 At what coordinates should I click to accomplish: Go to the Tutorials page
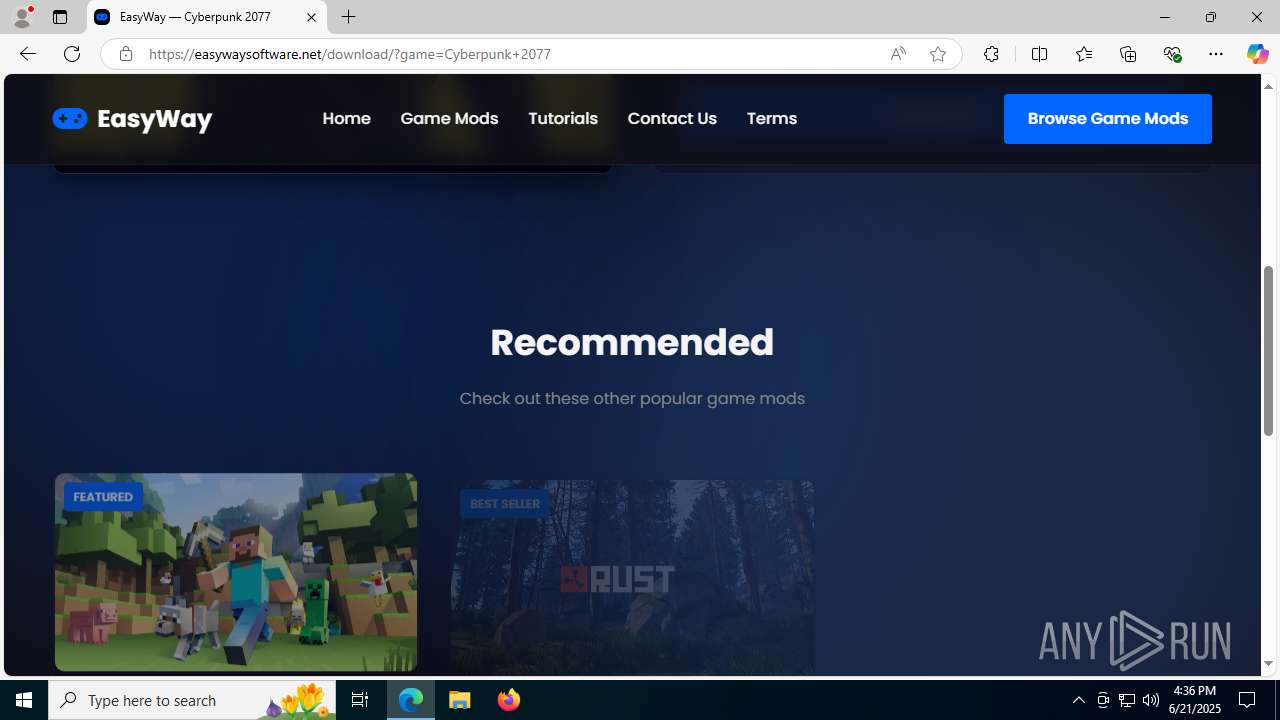tap(563, 119)
